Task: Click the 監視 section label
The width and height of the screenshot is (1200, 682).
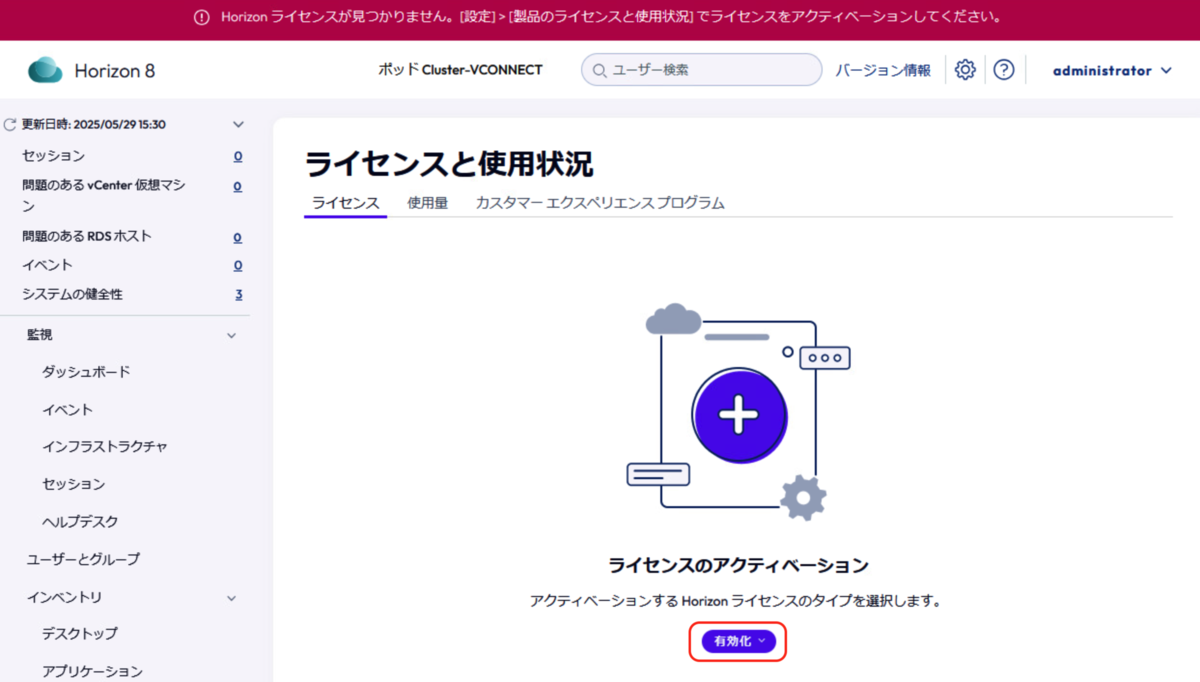Action: pyautogui.click(x=39, y=335)
